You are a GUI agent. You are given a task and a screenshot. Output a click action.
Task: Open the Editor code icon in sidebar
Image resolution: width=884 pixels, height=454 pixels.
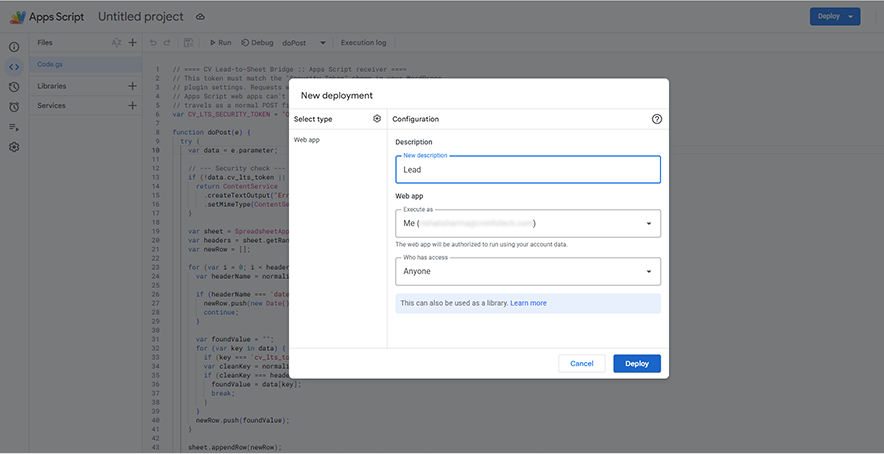point(14,67)
